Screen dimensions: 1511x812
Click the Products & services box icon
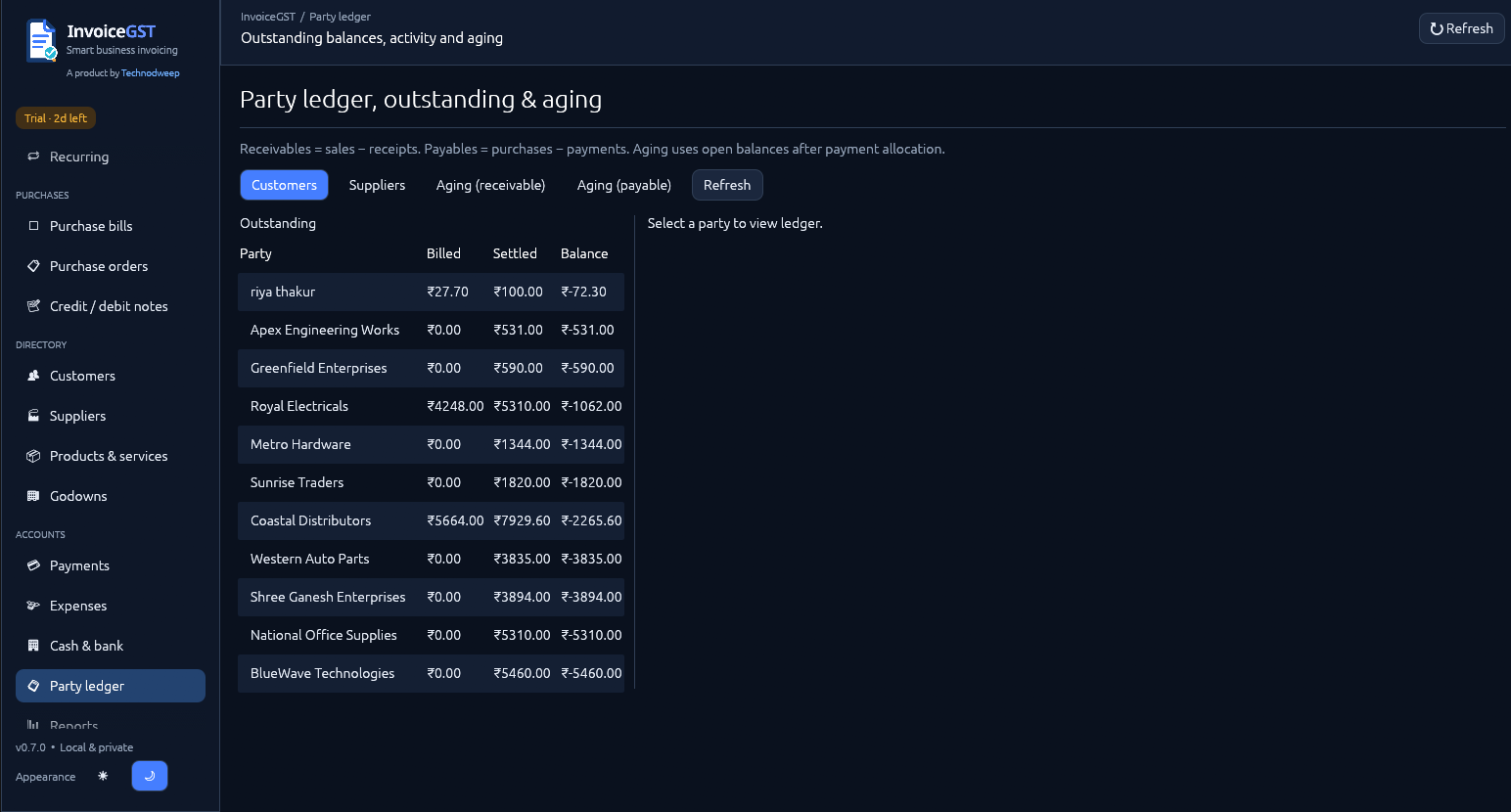pos(33,456)
